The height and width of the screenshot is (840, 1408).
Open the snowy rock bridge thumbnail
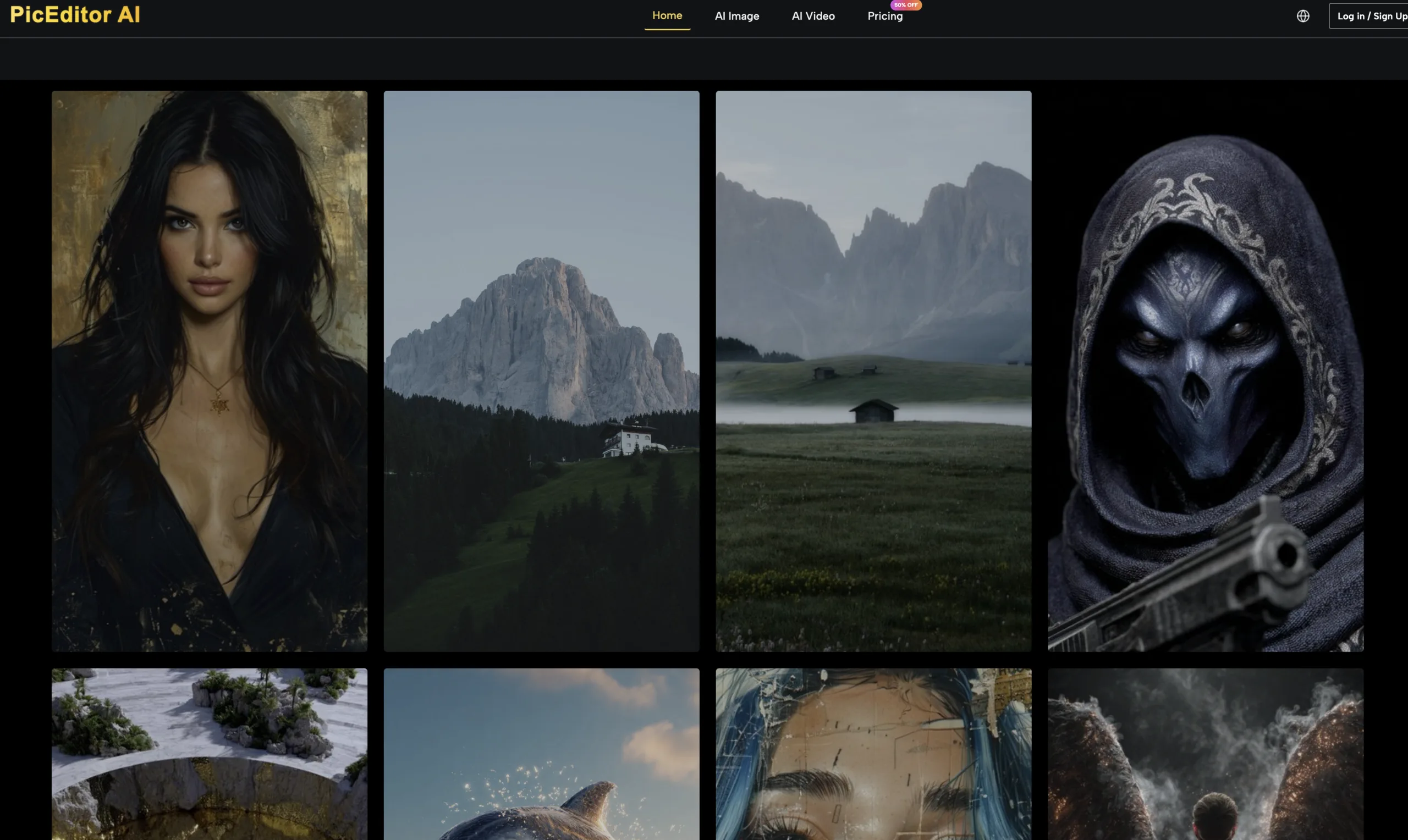pos(210,754)
